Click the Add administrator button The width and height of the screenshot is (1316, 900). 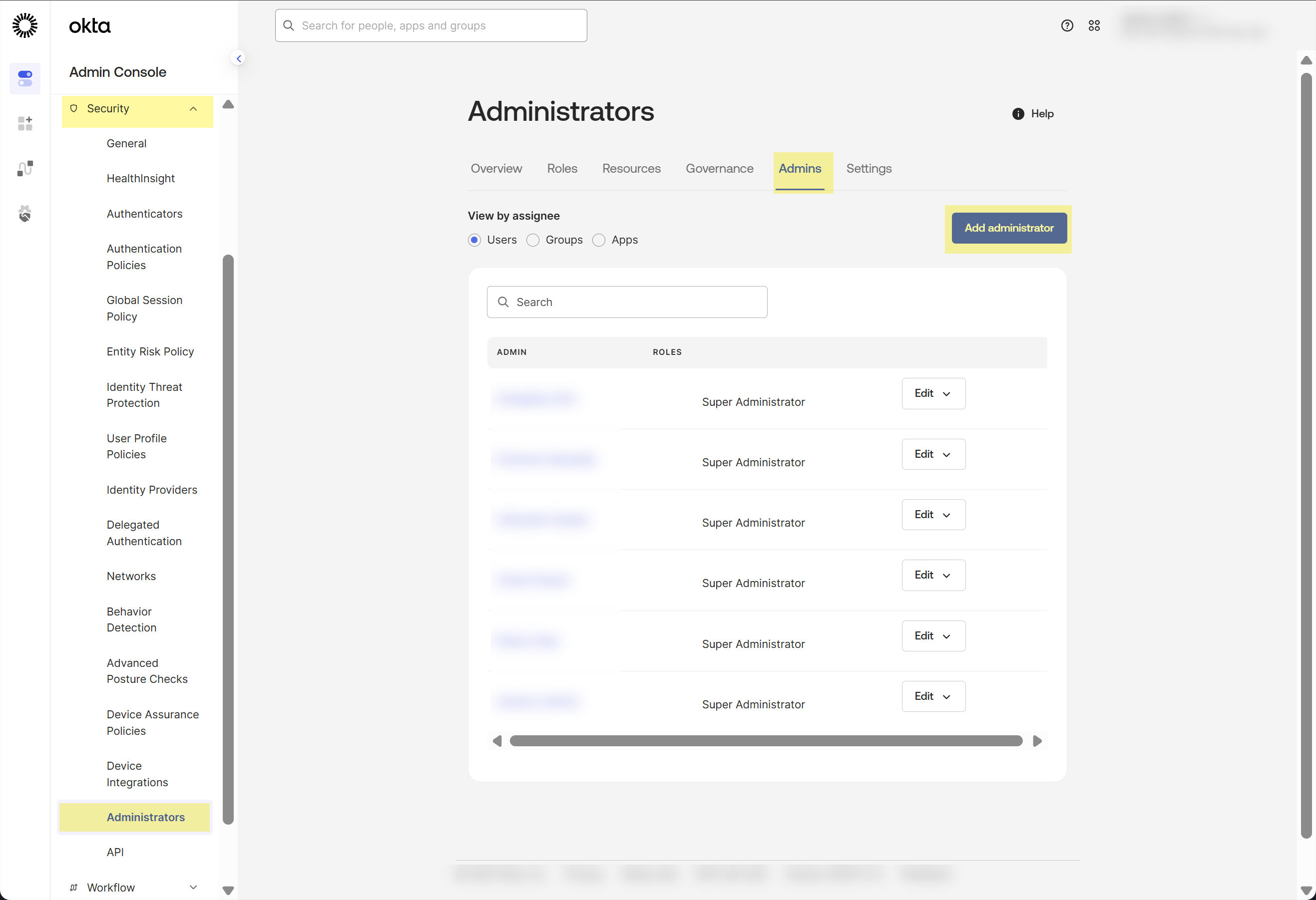tap(1008, 228)
